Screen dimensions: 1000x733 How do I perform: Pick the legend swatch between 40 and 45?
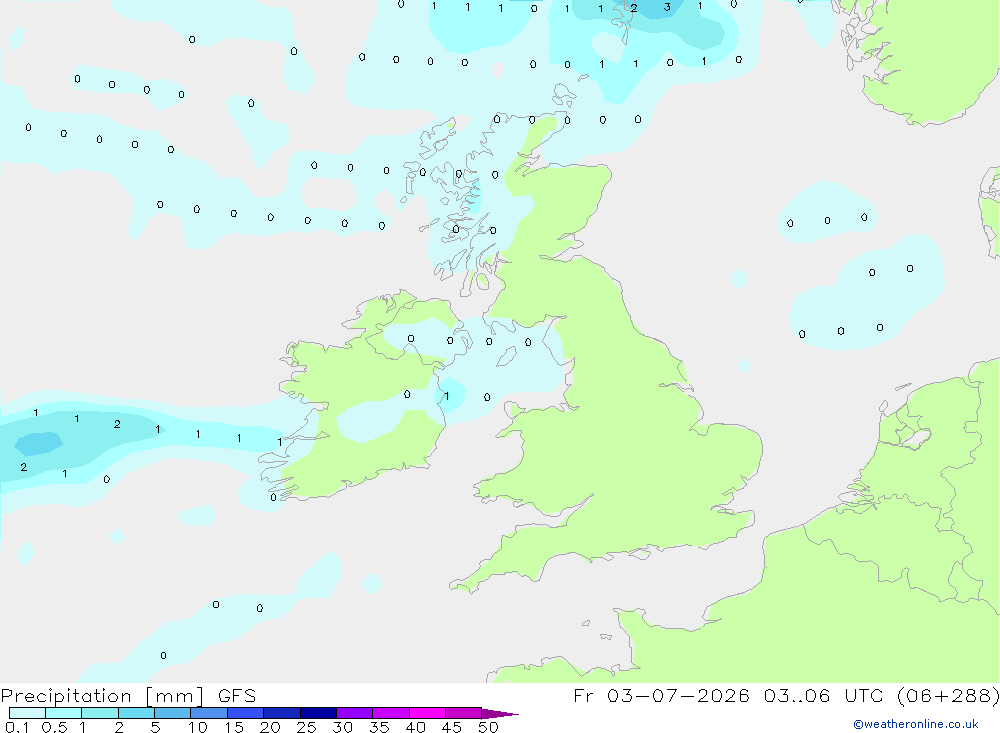427,713
